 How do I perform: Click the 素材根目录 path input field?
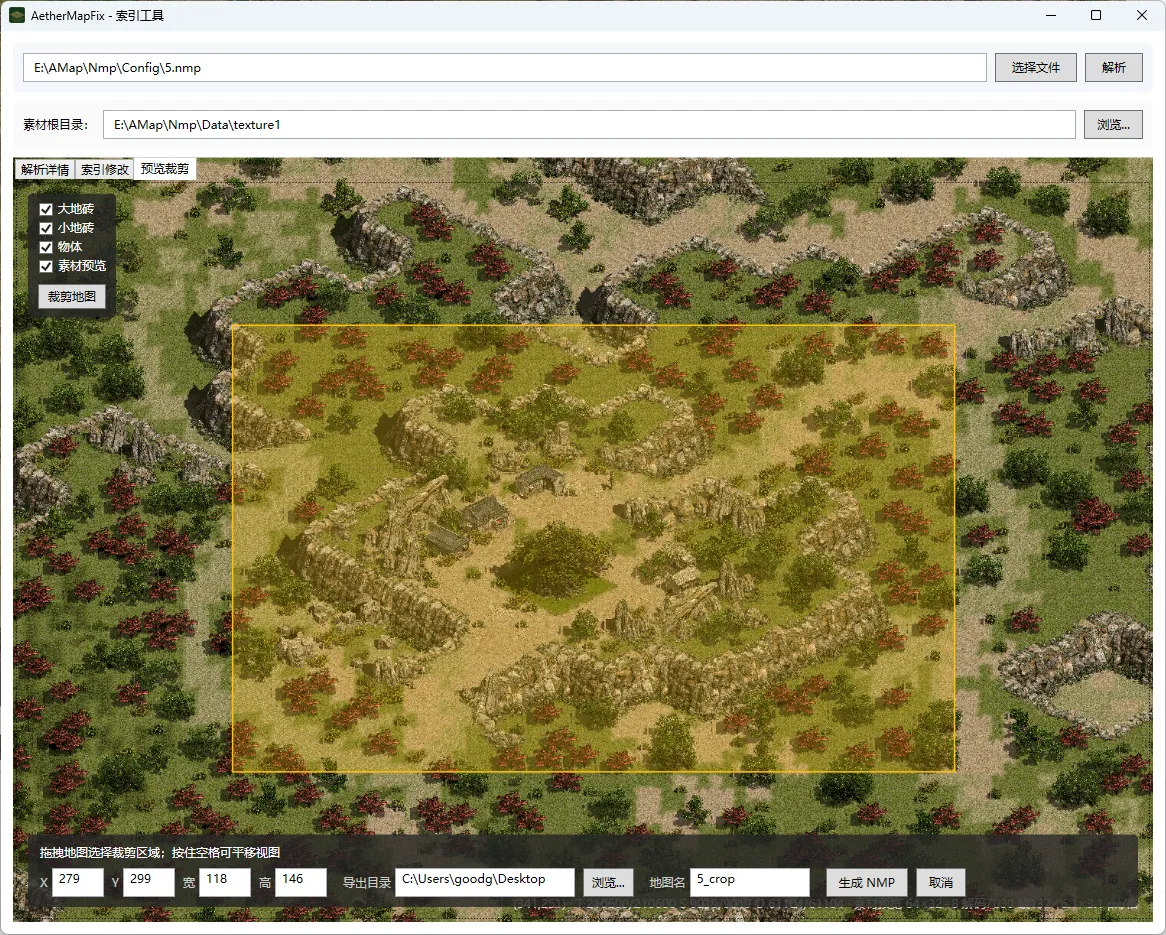pos(589,125)
